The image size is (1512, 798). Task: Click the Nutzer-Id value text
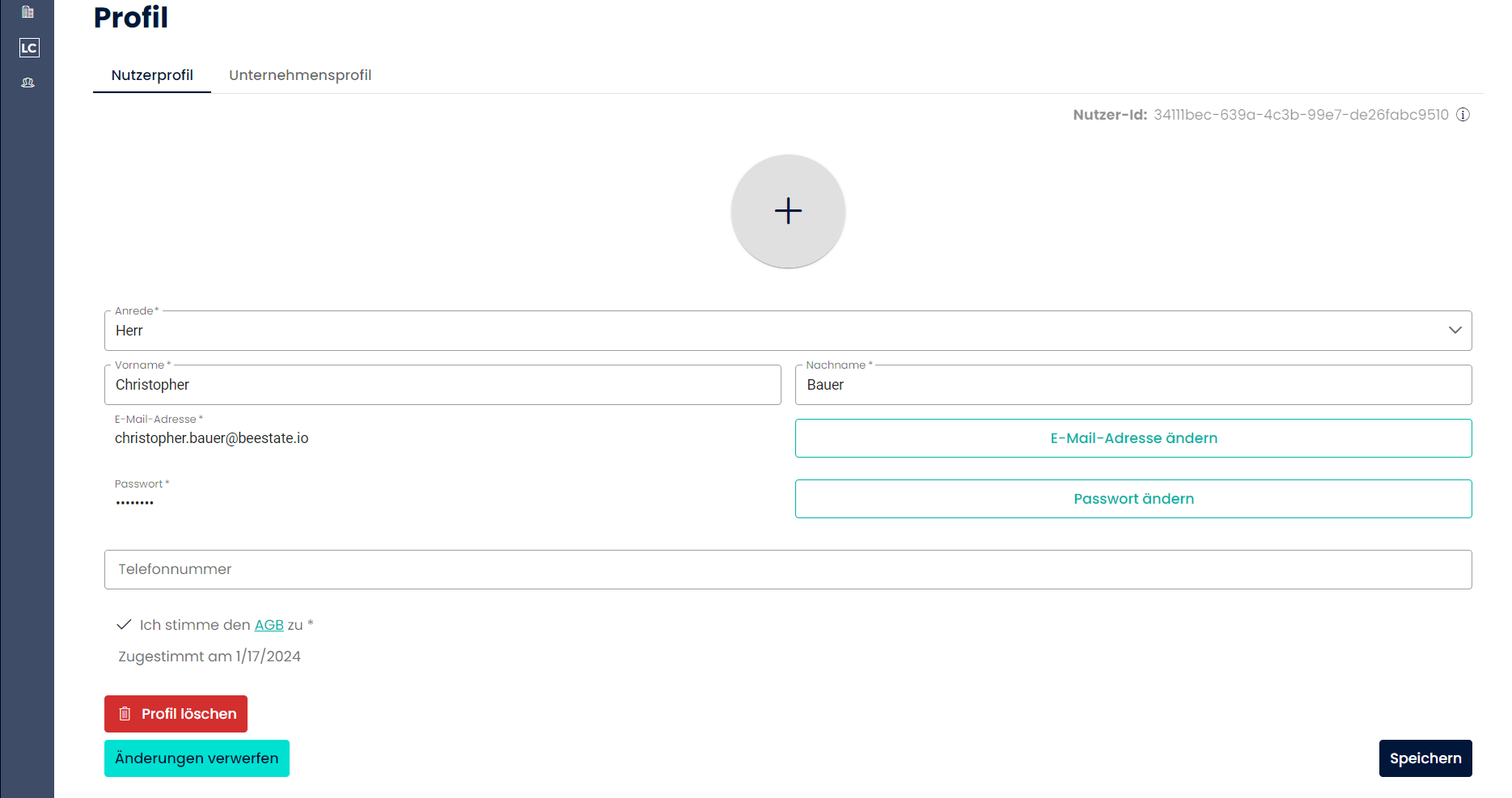pos(1300,115)
